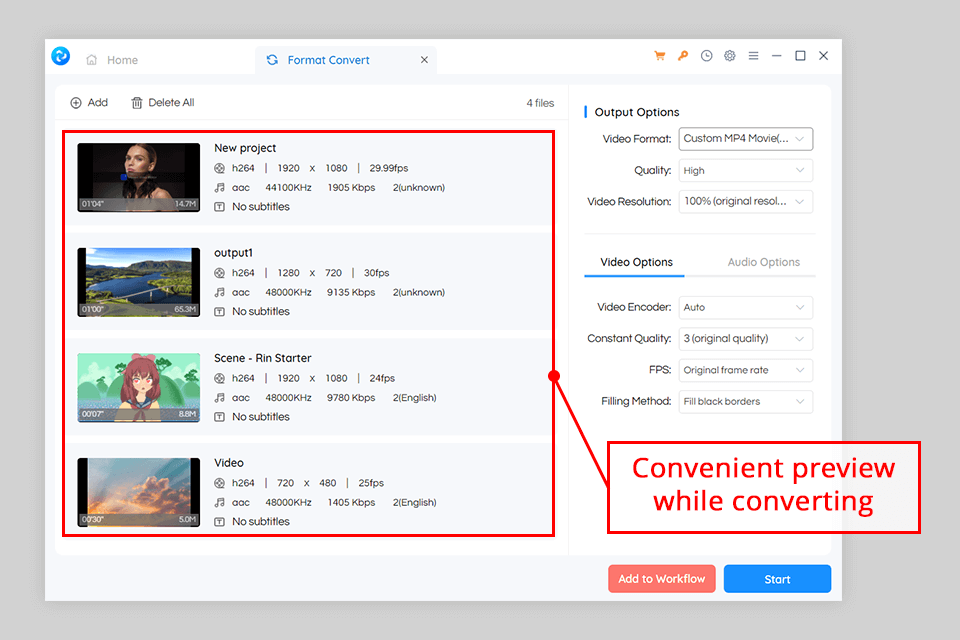Viewport: 960px width, 640px height.
Task: Click Add to Workflow
Action: [x=662, y=579]
